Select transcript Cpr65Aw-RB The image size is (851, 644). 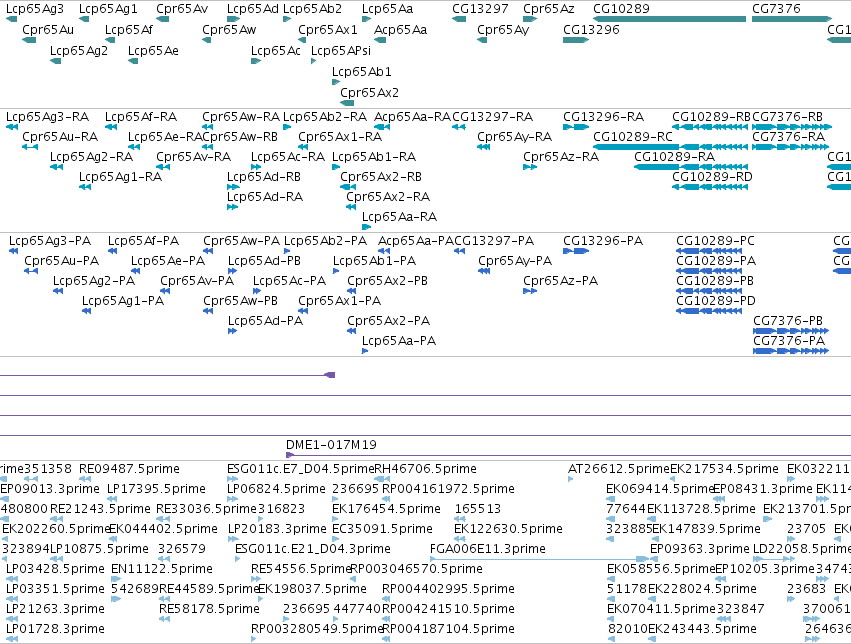[x=240, y=137]
